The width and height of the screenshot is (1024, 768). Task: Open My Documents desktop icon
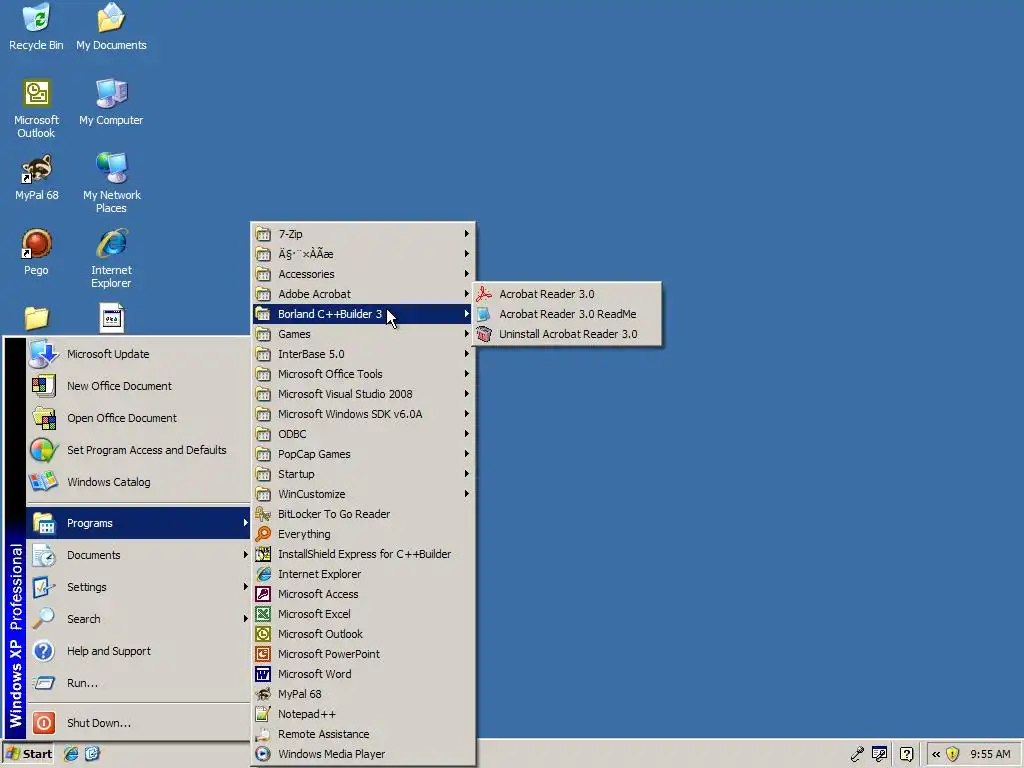click(x=111, y=27)
